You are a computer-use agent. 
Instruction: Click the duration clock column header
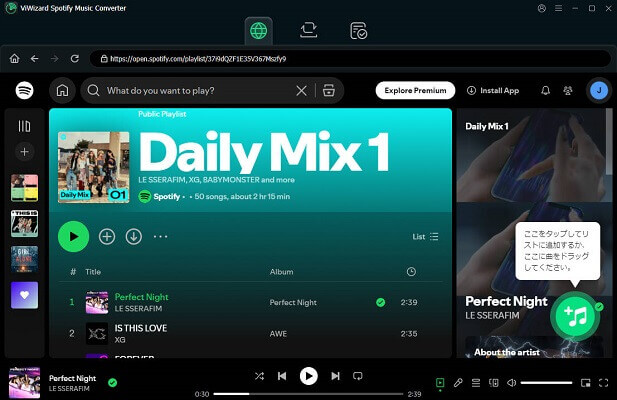point(411,272)
